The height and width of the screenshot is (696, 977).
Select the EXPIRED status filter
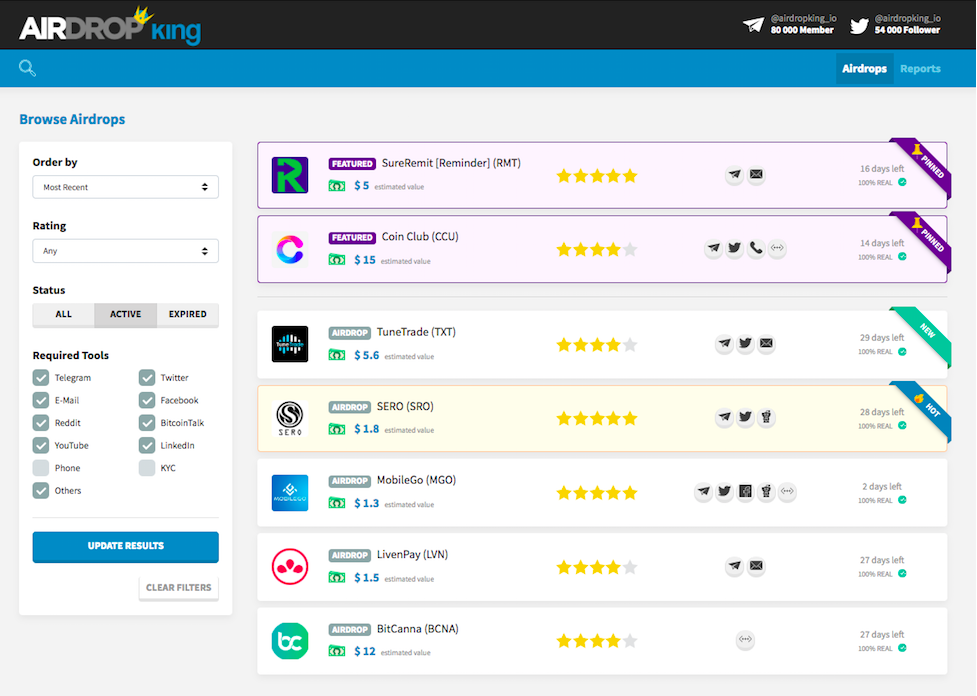[188, 314]
